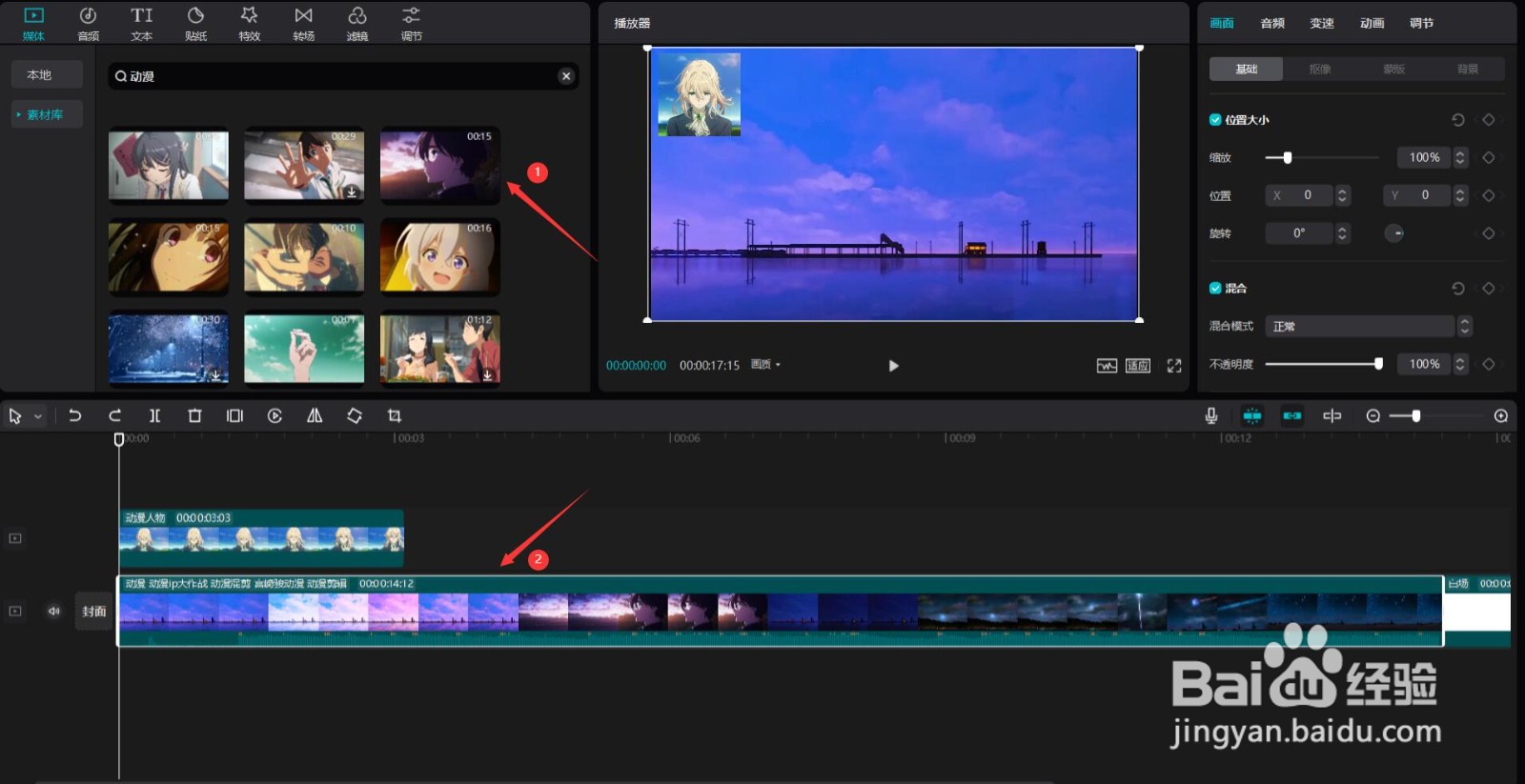
Task: Switch to the 蒙版 mask sub-tab
Action: click(1393, 69)
